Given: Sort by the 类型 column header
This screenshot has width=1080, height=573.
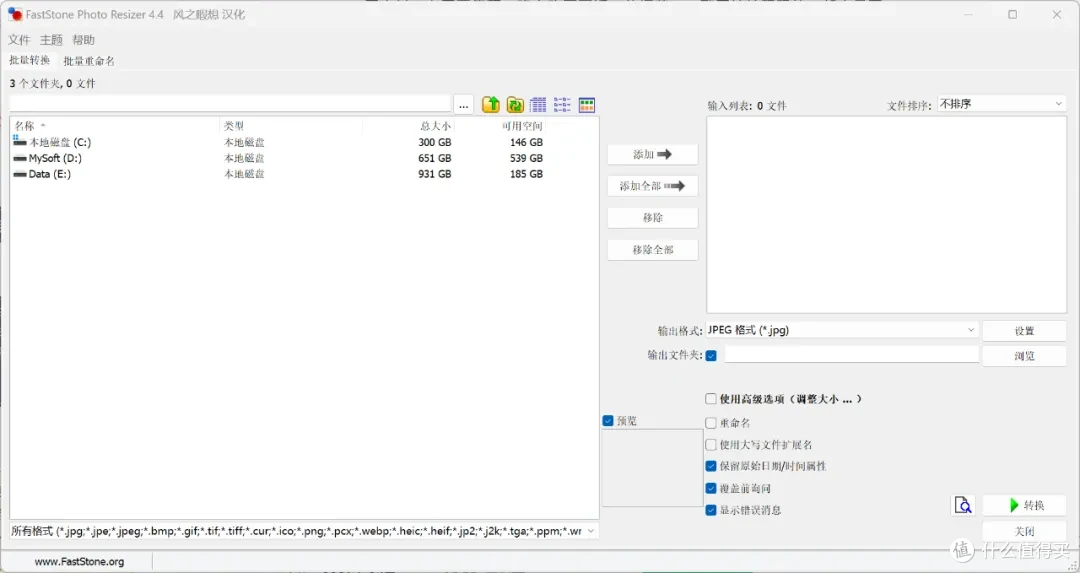Looking at the screenshot, I should coord(291,126).
